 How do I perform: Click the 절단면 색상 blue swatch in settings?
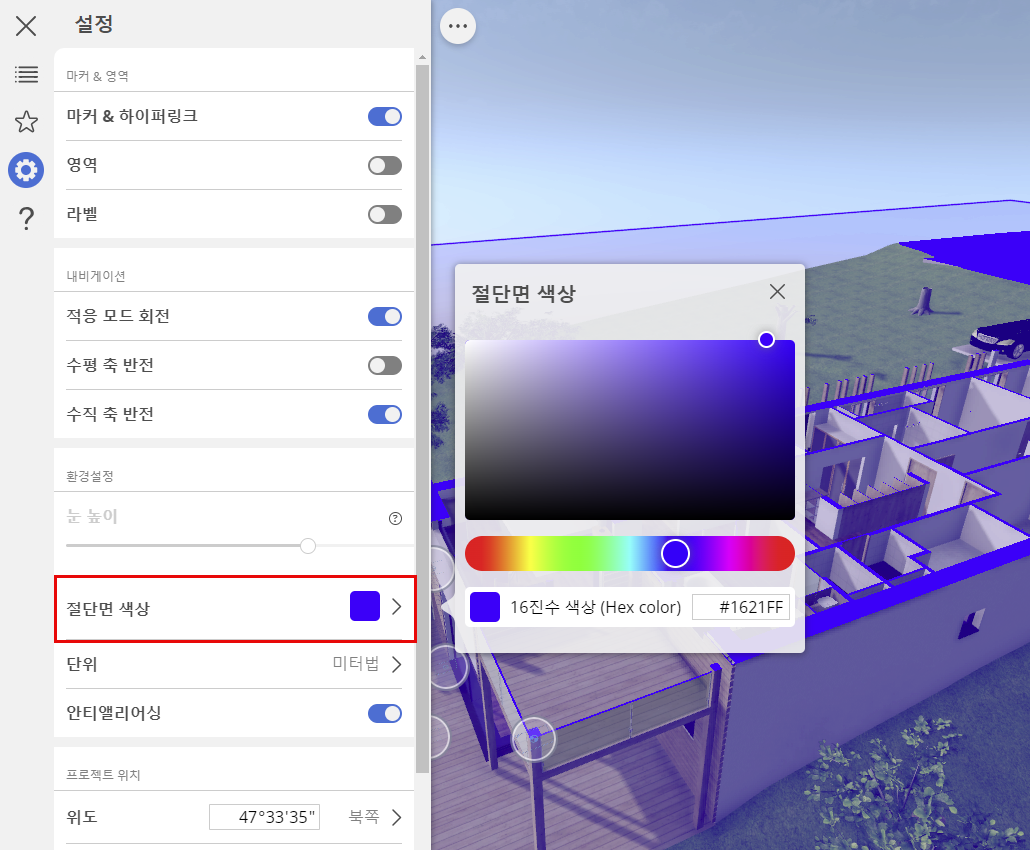[x=365, y=606]
